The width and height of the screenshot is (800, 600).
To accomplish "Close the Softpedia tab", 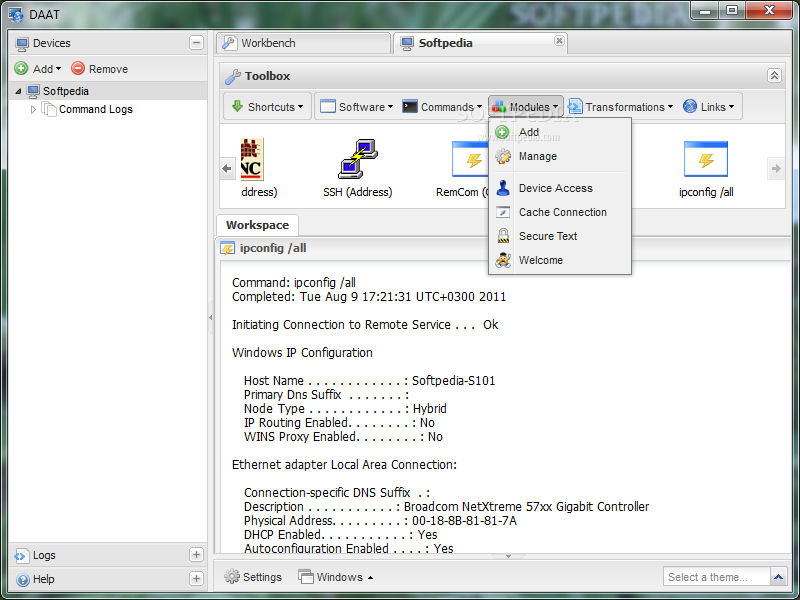I will tap(559, 40).
